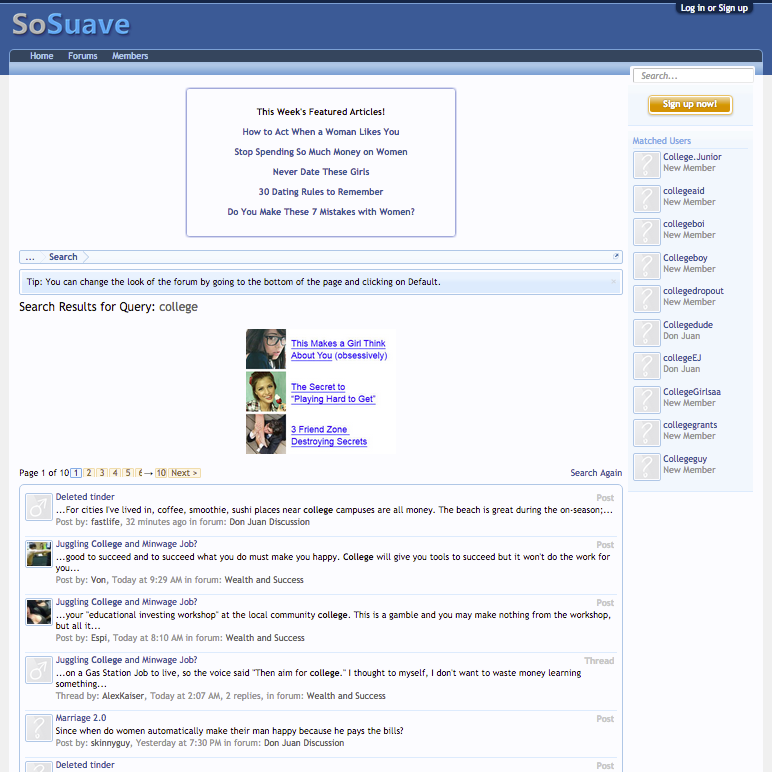Open CollegeGirlsaa's avatar placeholder
Screen dimensions: 772x772
click(646, 400)
